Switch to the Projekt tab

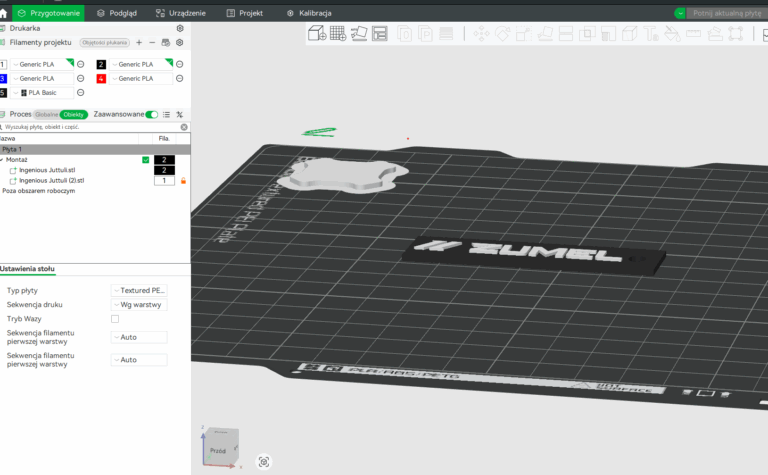tap(245, 13)
